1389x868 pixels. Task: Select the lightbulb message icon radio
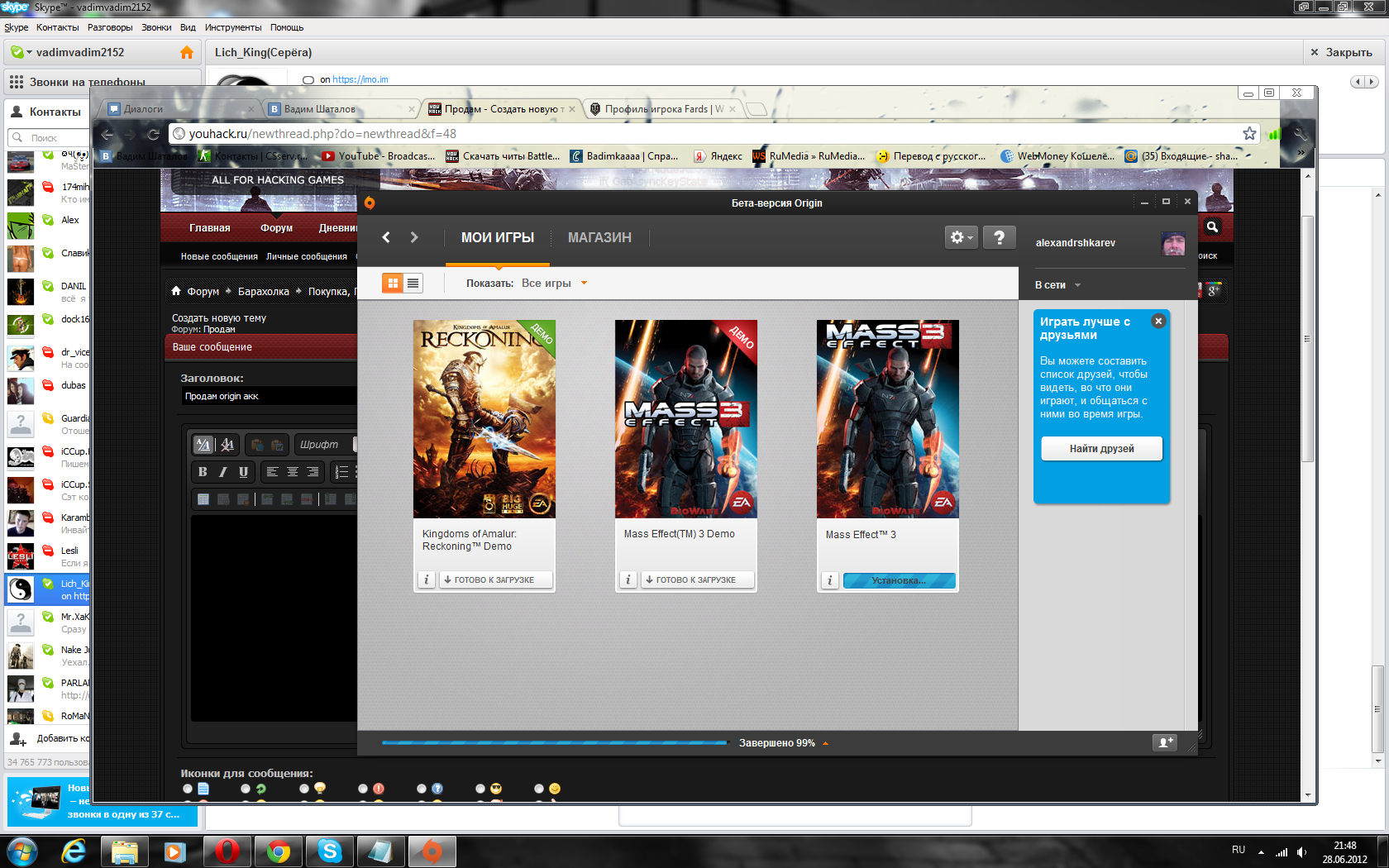pos(304,789)
